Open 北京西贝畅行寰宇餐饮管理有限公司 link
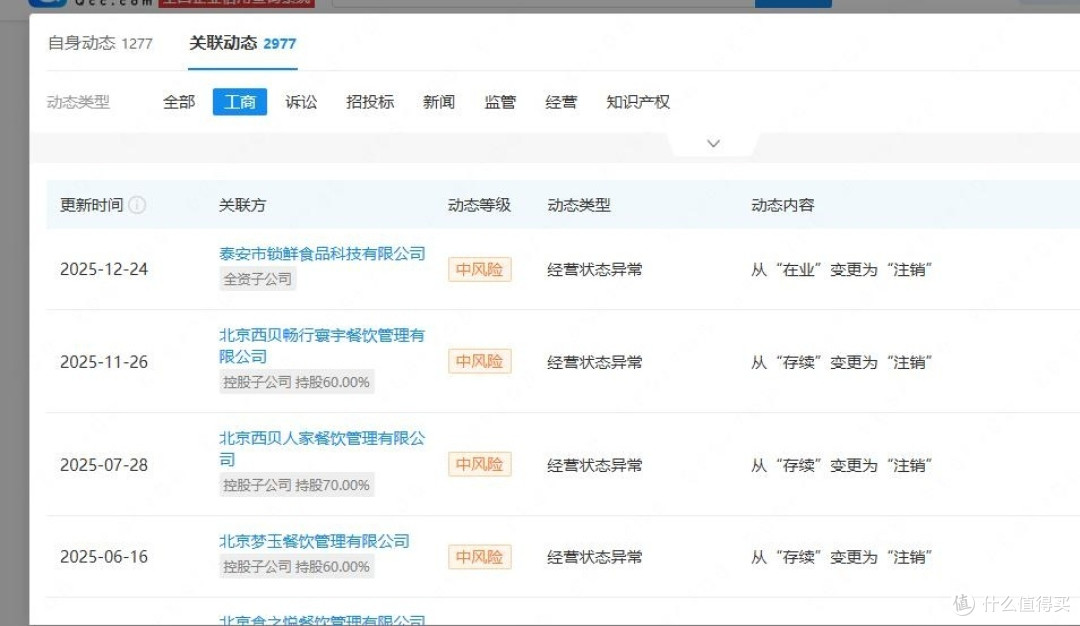This screenshot has height=626, width=1080. (322, 346)
